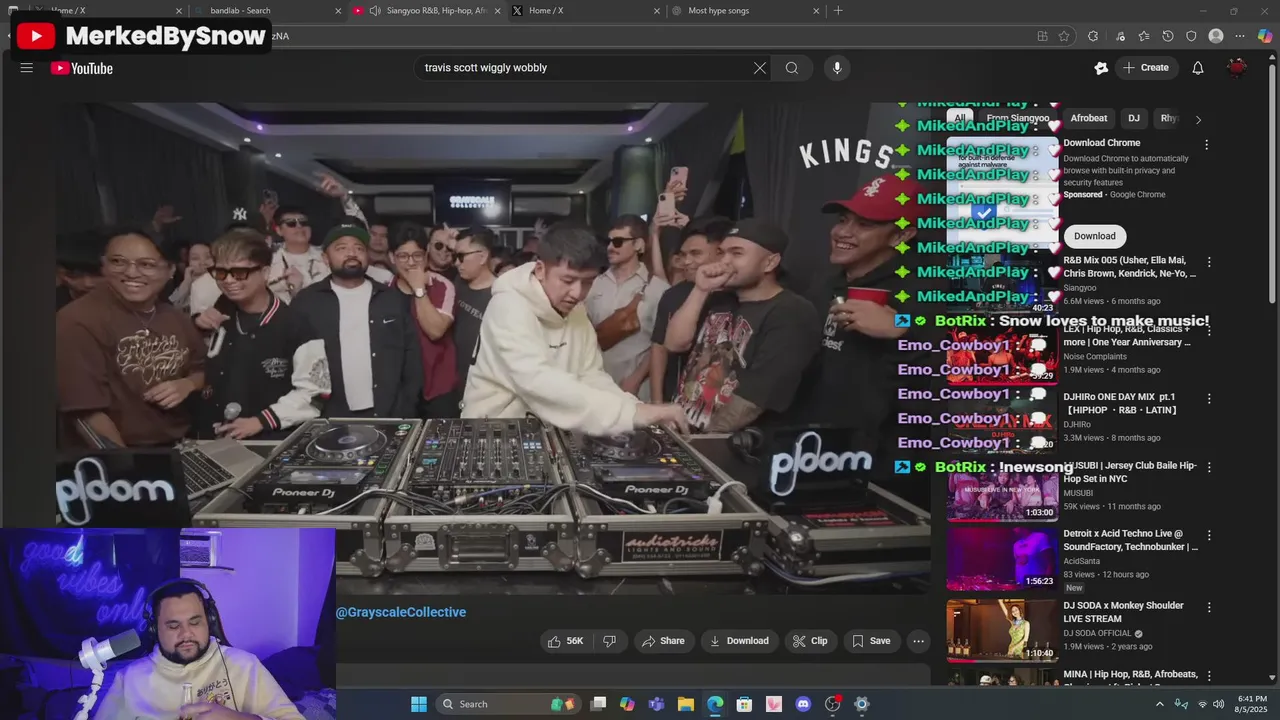Viewport: 1280px width, 720px height.
Task: Open Edge extensions puzzle icon
Action: (x=1093, y=36)
